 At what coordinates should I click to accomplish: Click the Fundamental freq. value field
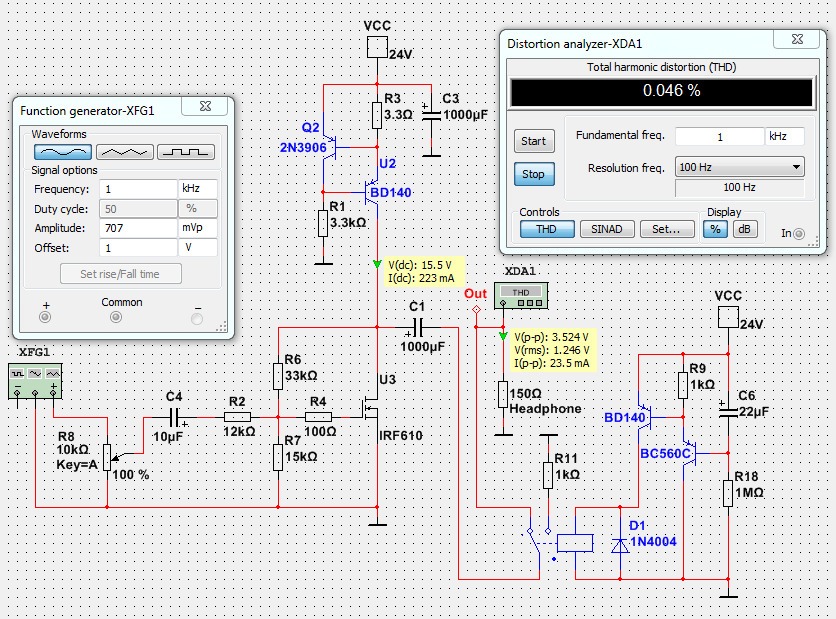[719, 136]
